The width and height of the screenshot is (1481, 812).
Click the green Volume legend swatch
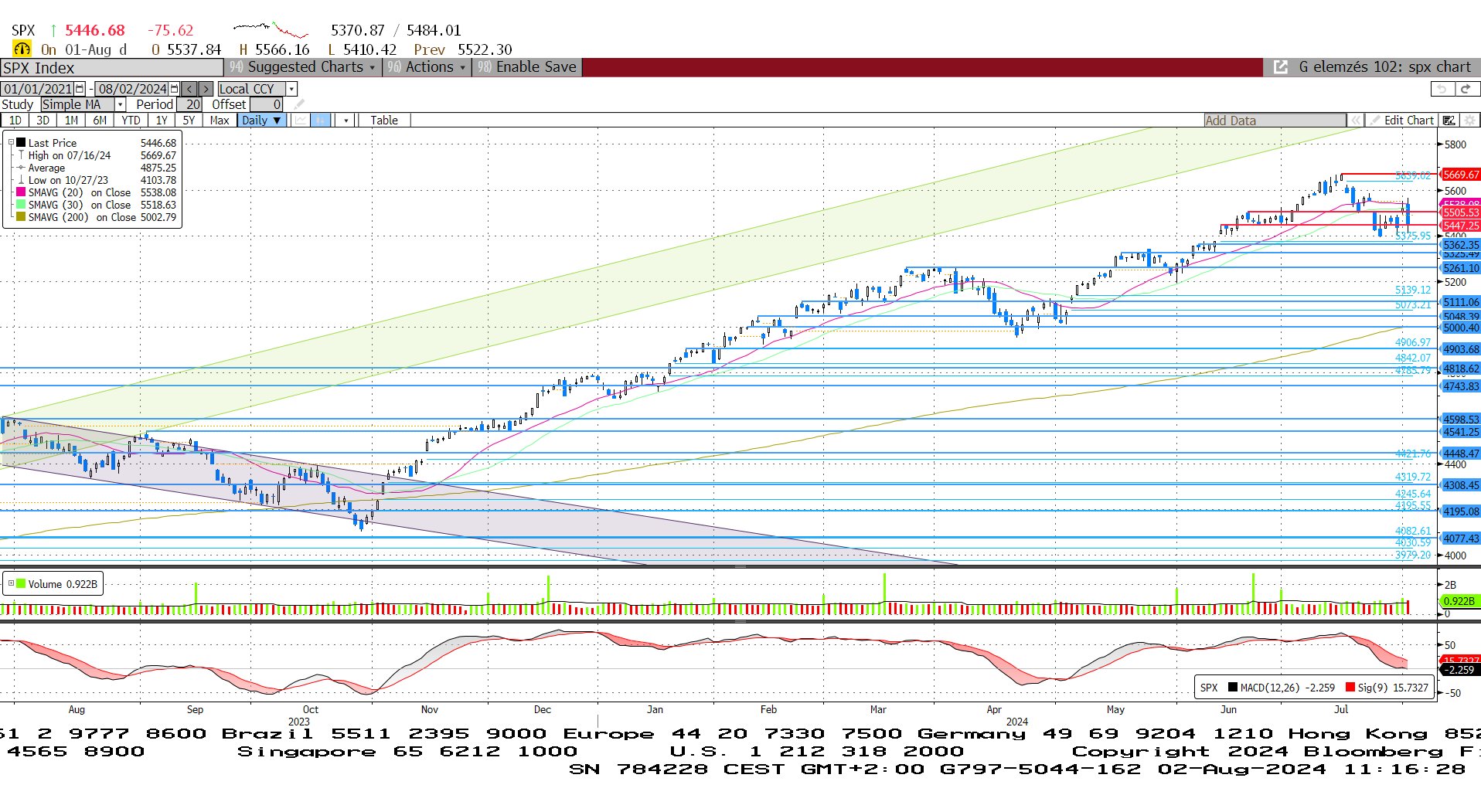21,583
